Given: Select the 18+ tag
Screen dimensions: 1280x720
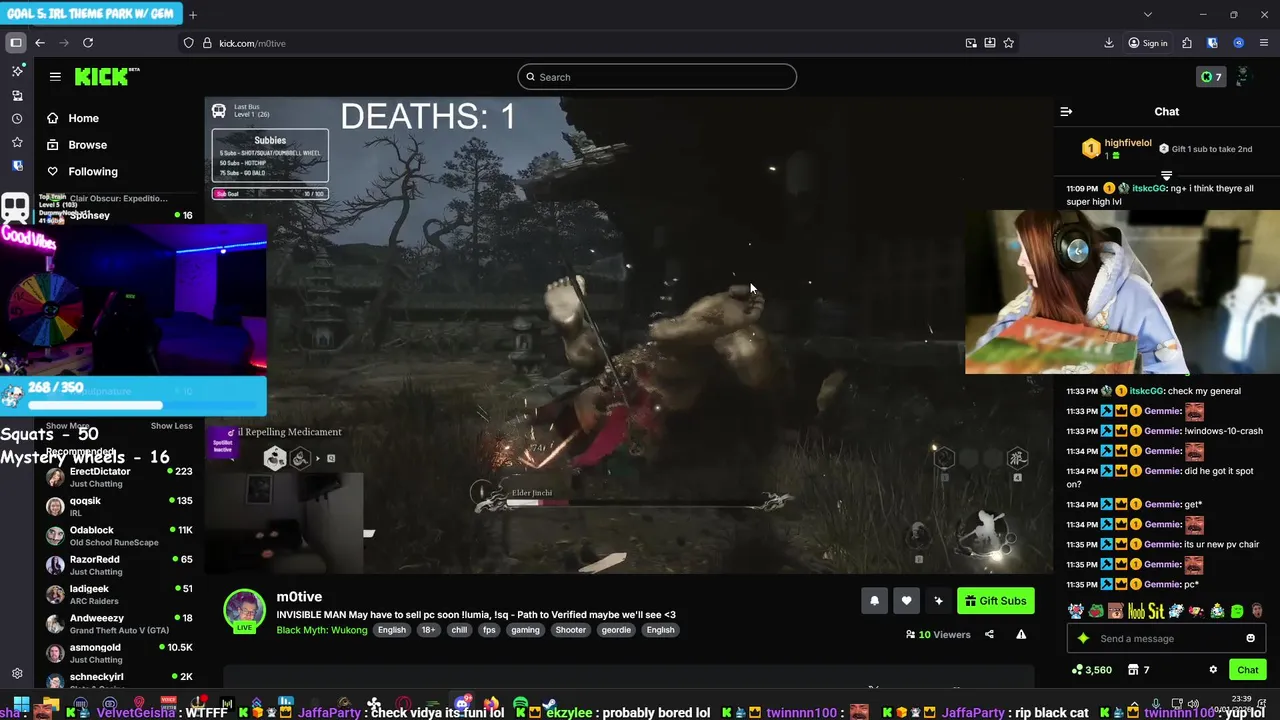Looking at the screenshot, I should click(x=428, y=630).
